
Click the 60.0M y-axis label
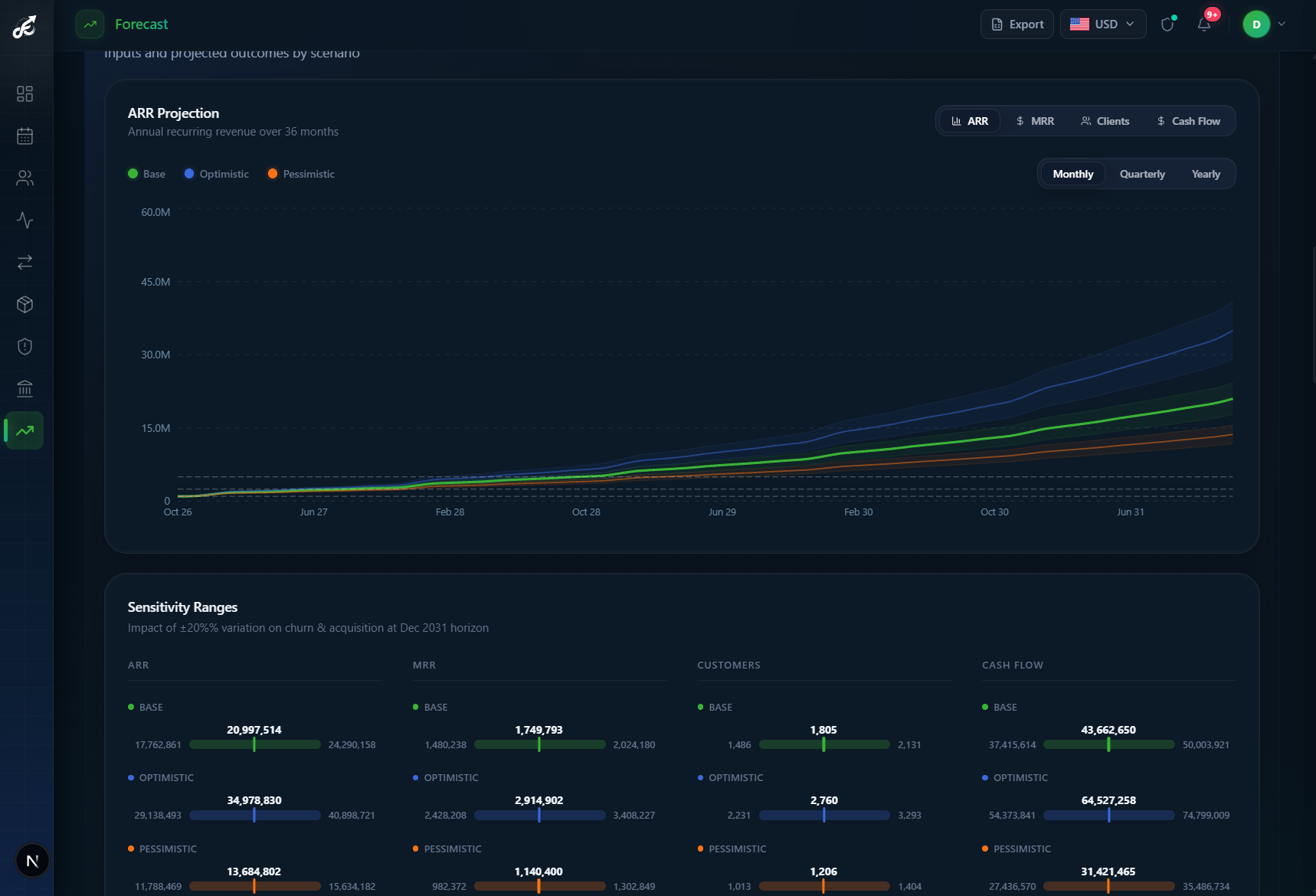(x=155, y=212)
